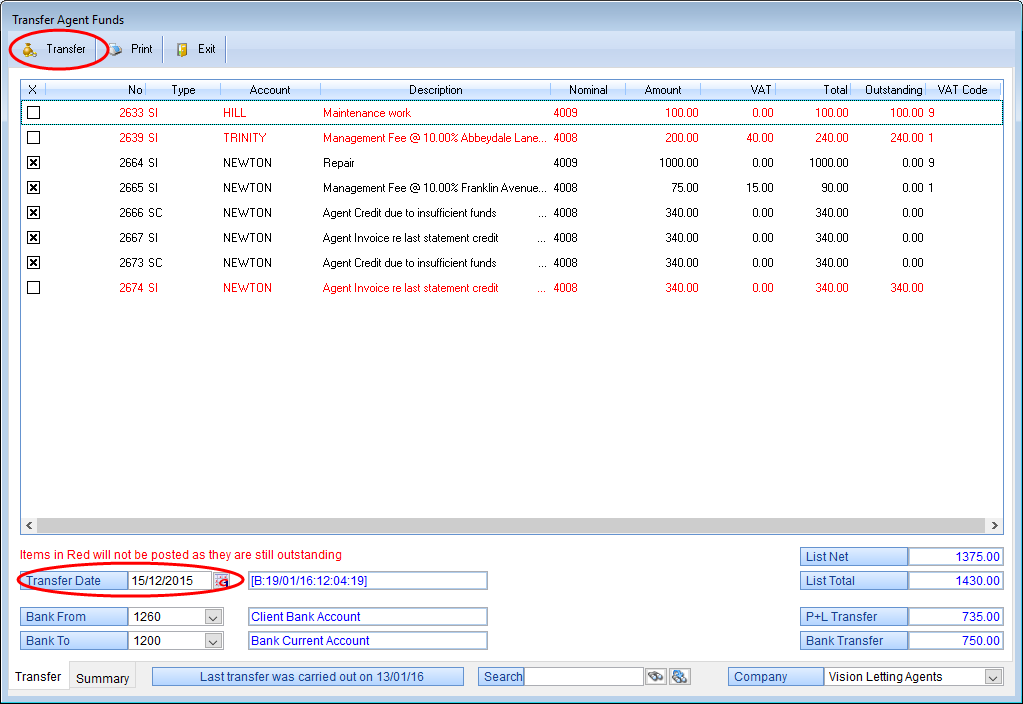Click into the Search input field
Screen dimensions: 1023x704
point(584,677)
